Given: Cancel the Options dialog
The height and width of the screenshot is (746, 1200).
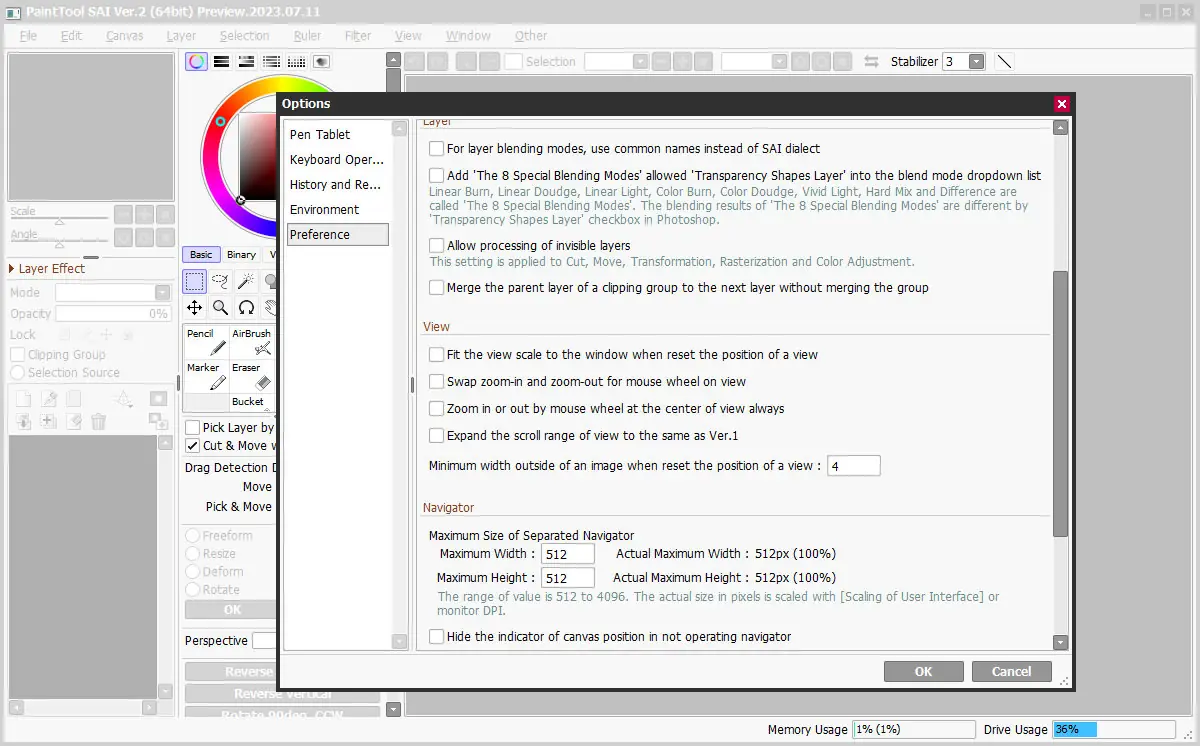Looking at the screenshot, I should pyautogui.click(x=1011, y=671).
